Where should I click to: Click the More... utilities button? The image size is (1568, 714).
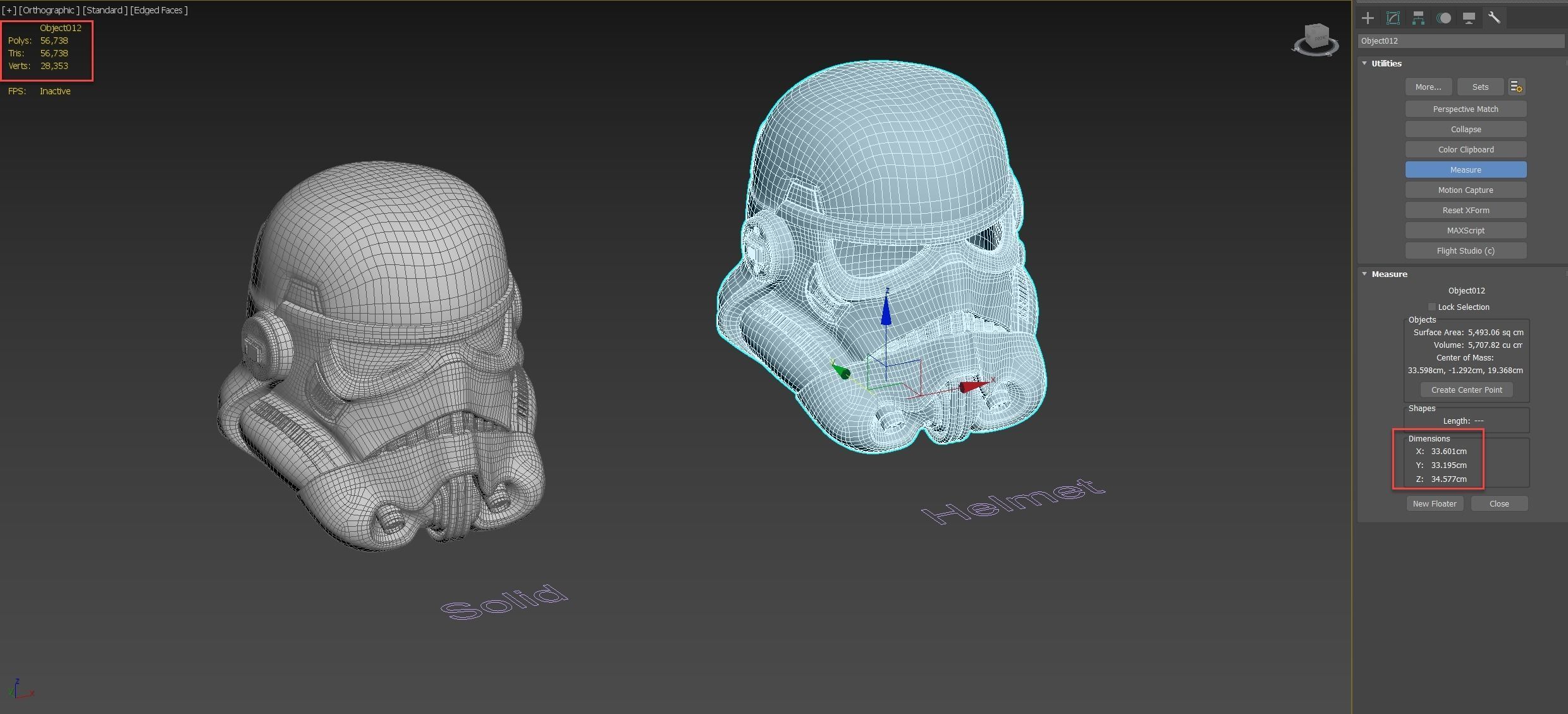1428,87
